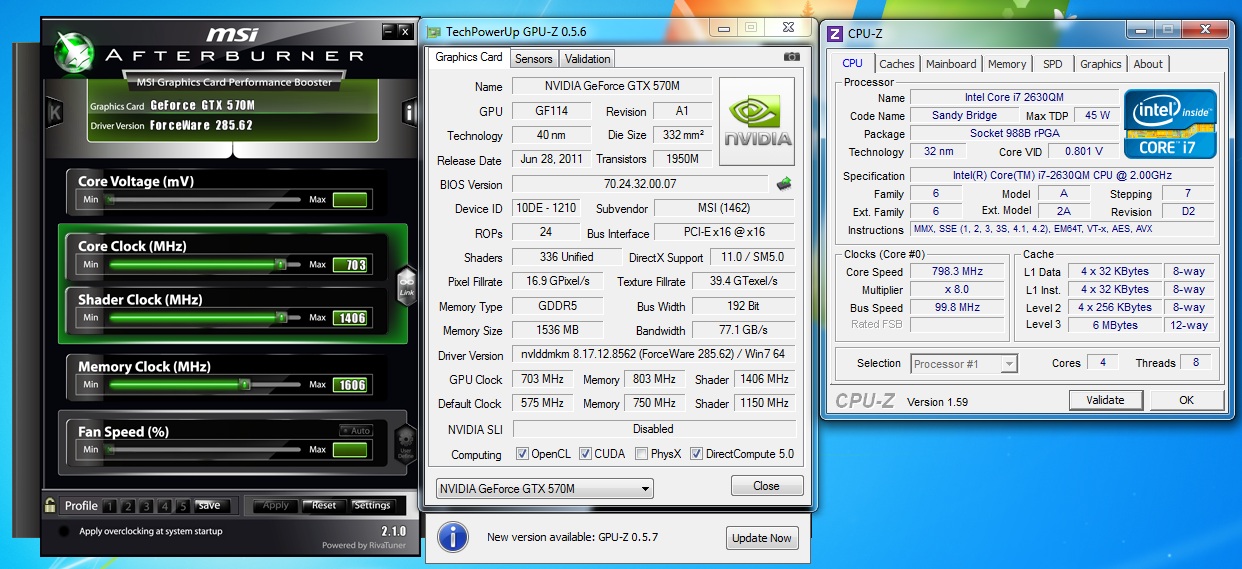
Task: Click the Shader Clock value box showing 1406
Action: (350, 318)
